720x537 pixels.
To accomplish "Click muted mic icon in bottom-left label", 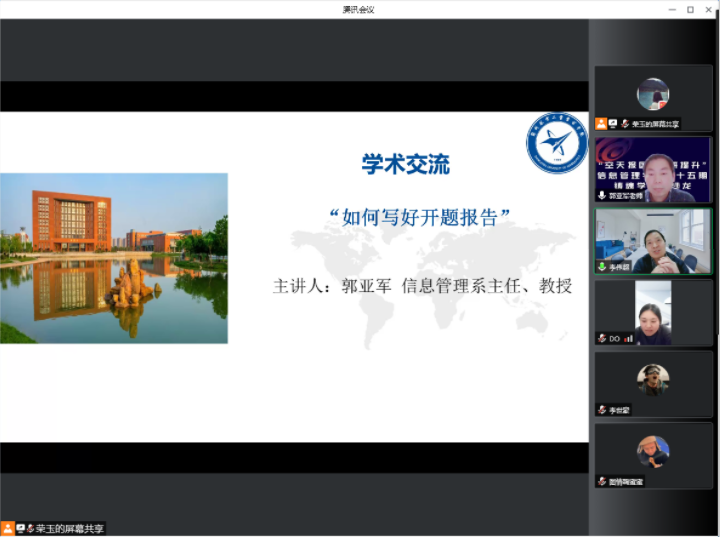I will click(30, 528).
